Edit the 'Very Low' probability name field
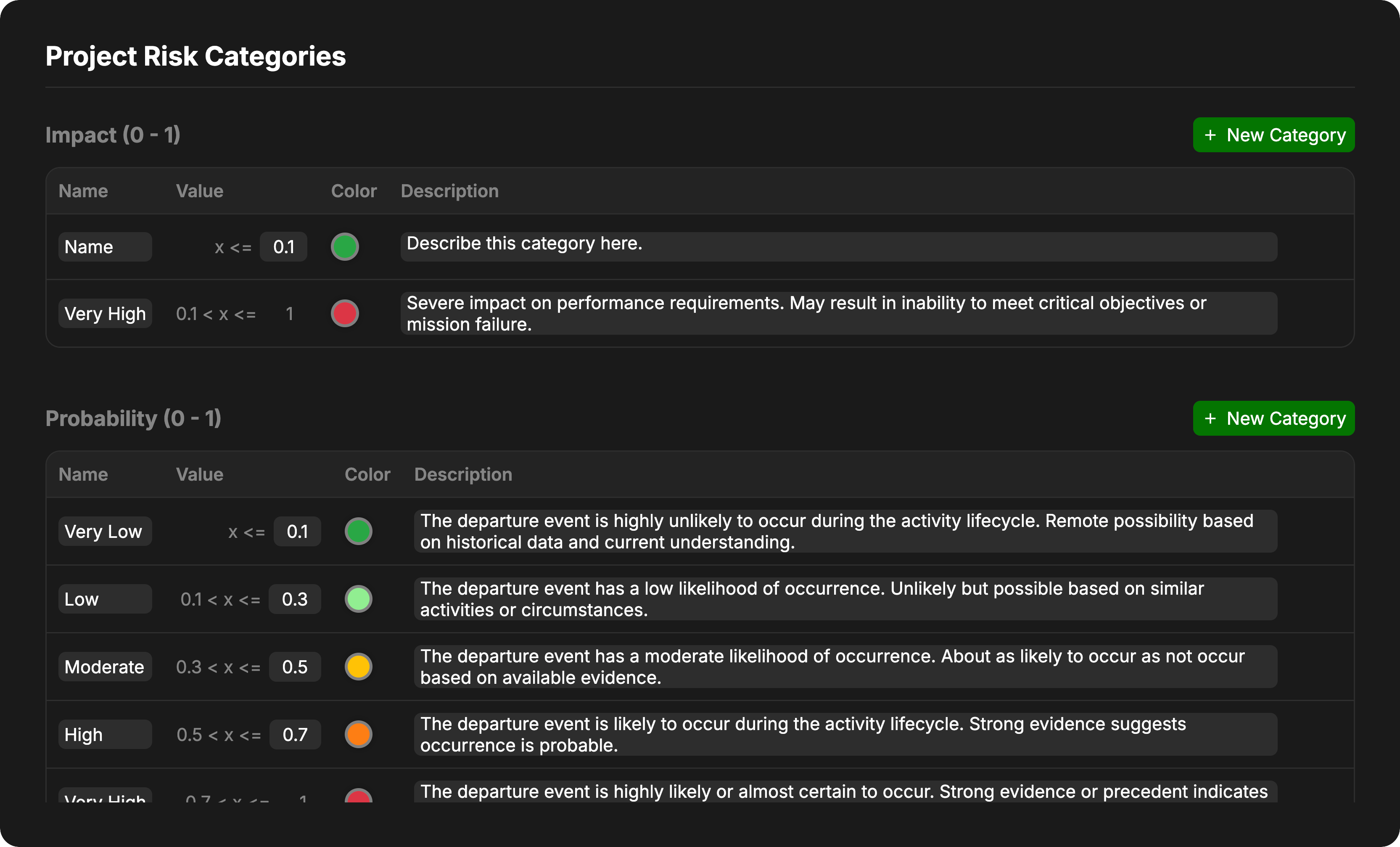 click(x=105, y=532)
